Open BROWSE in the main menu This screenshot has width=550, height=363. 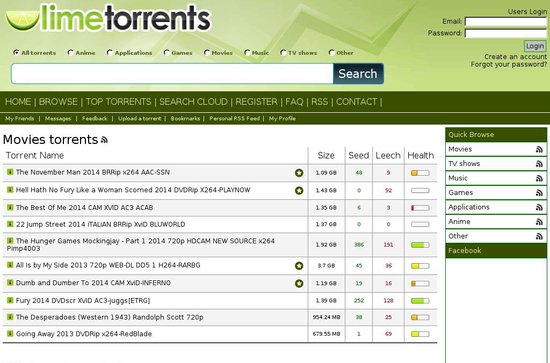(x=58, y=102)
